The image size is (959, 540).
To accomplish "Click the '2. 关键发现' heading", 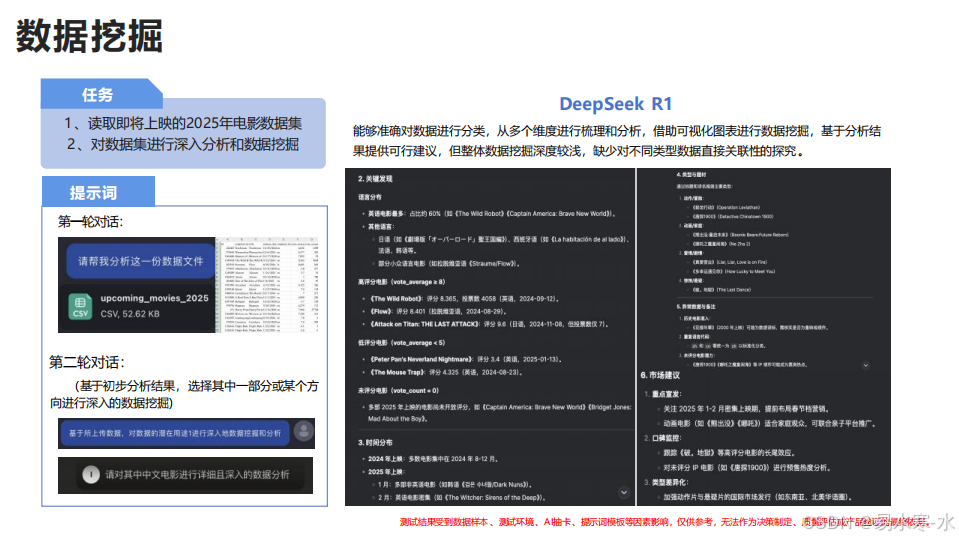I will 375,179.
